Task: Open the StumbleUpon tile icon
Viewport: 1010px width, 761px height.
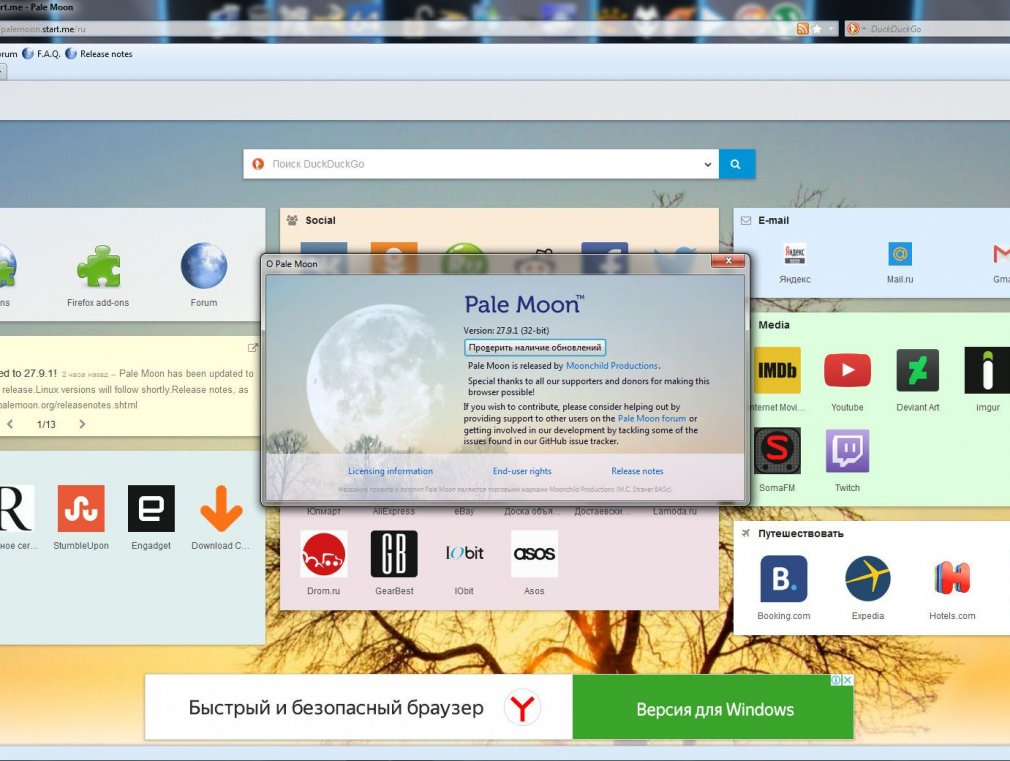Action: 81,508
